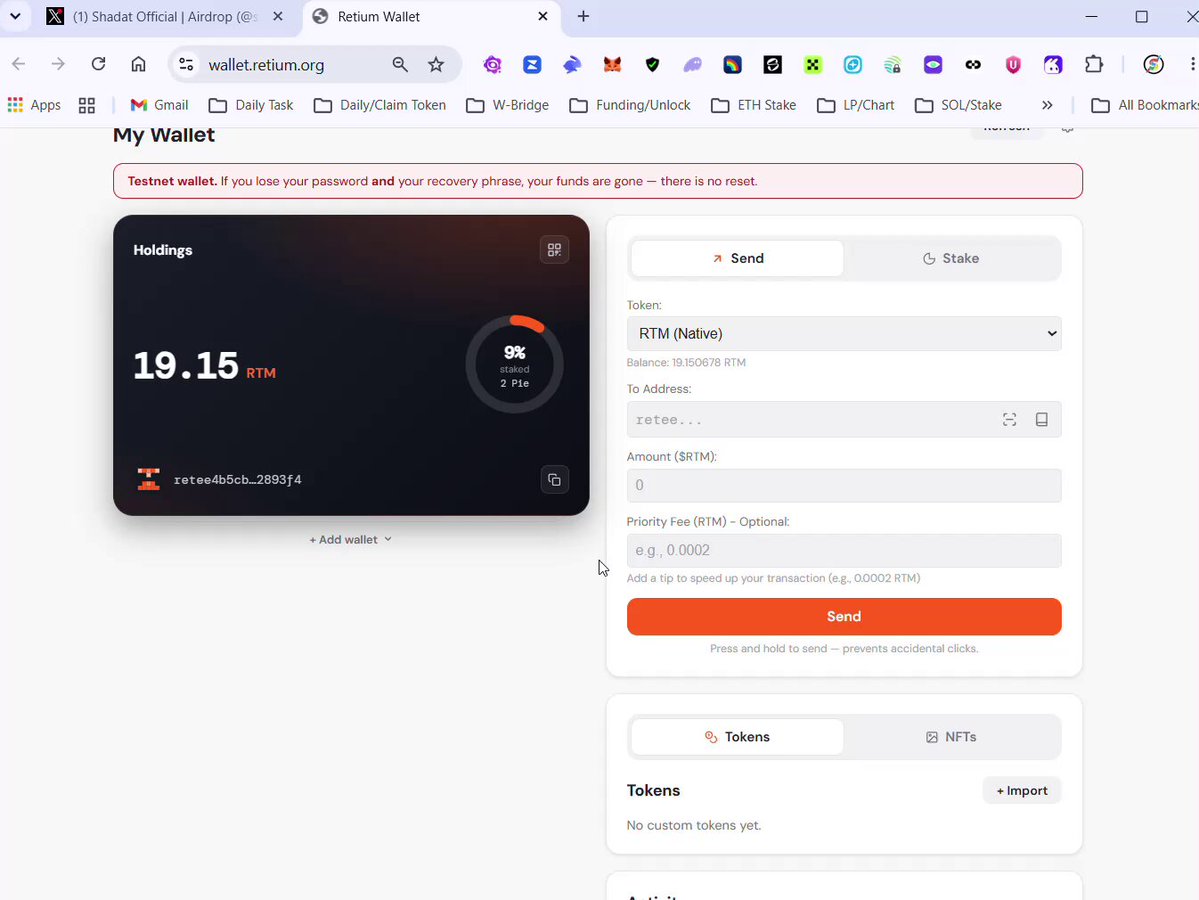Open the SOL/Stake bookmark folder
1199x900 pixels.
(x=958, y=105)
